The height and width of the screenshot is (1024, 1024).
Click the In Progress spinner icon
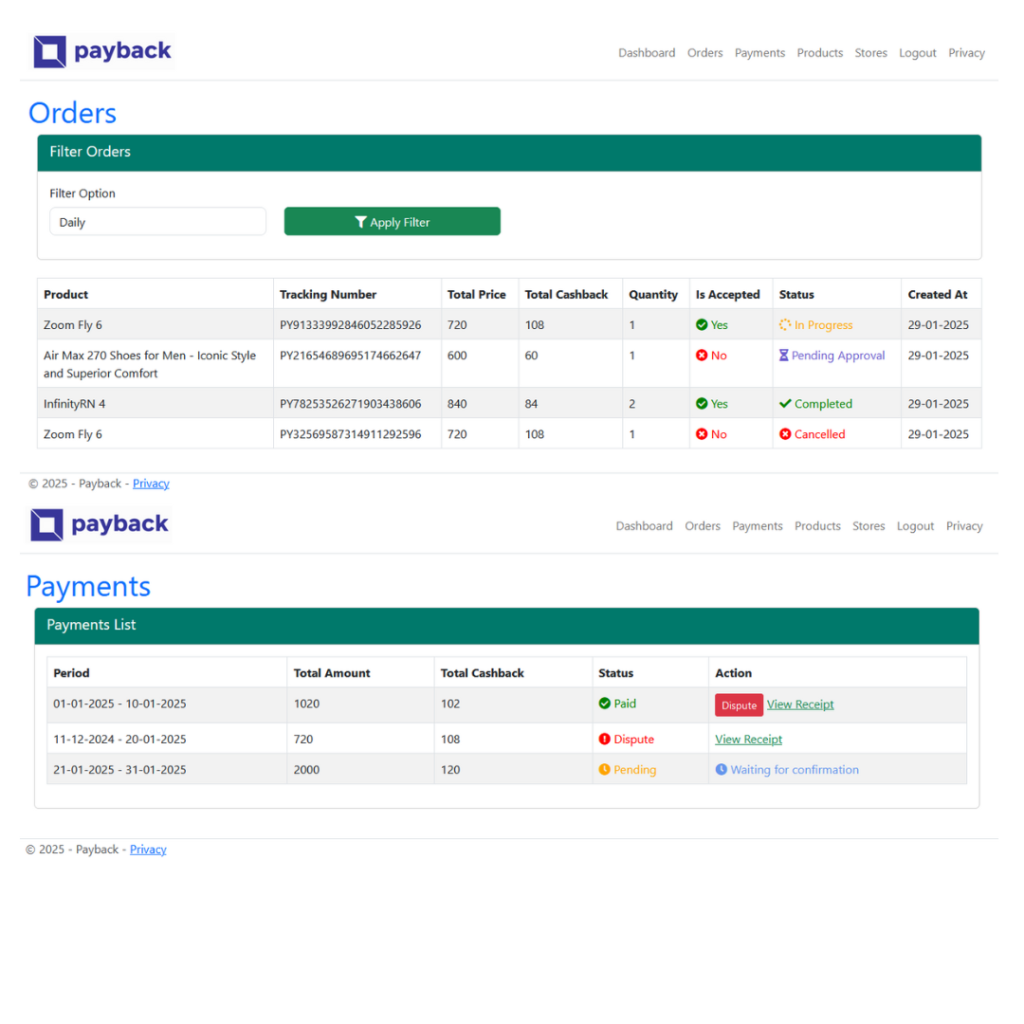pyautogui.click(x=785, y=325)
